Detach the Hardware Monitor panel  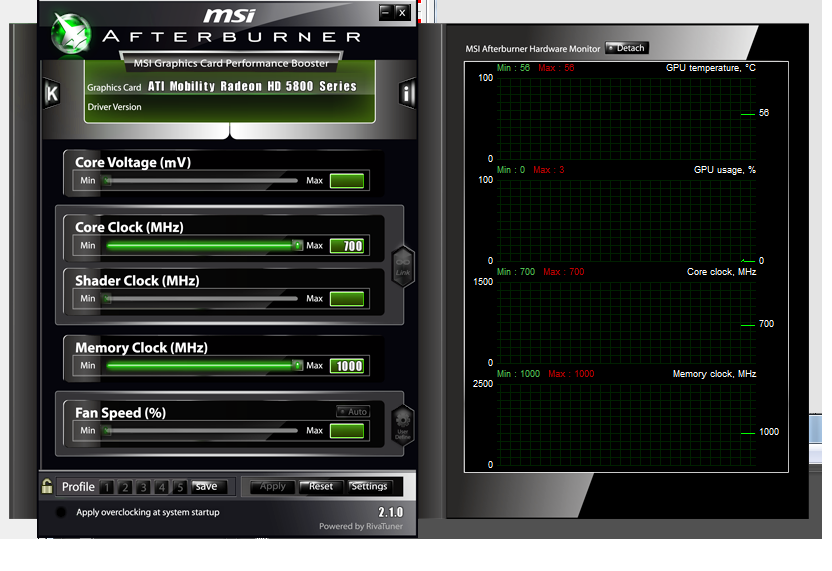(627, 48)
